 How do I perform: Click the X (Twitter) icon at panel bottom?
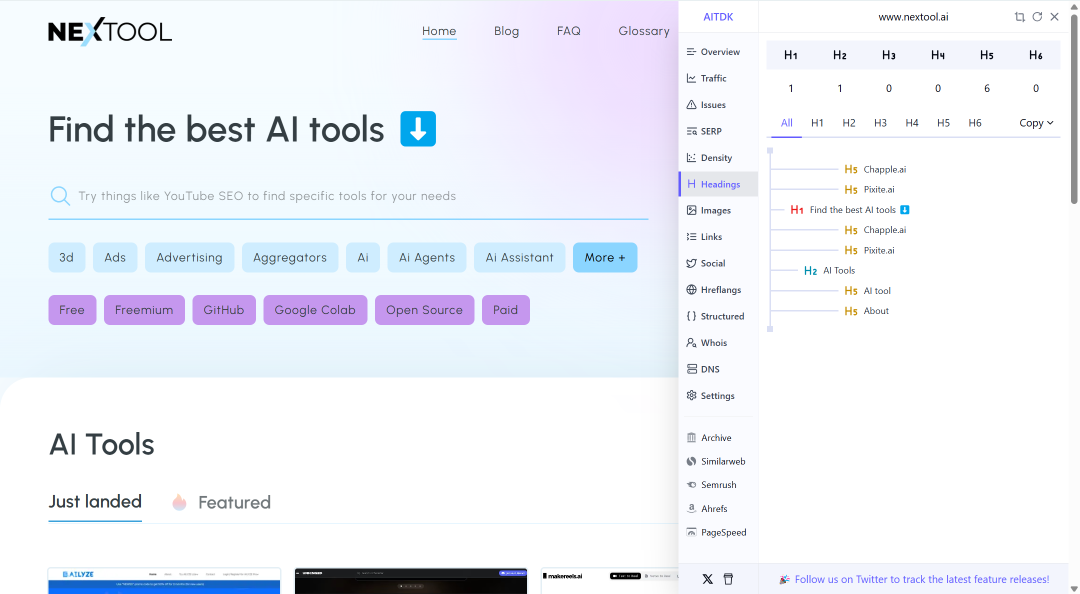(x=707, y=579)
